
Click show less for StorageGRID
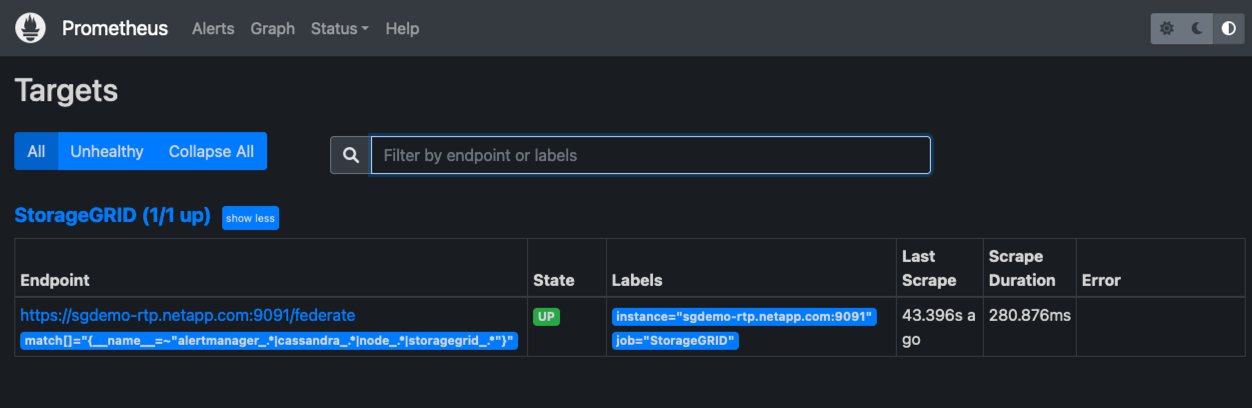coord(250,218)
